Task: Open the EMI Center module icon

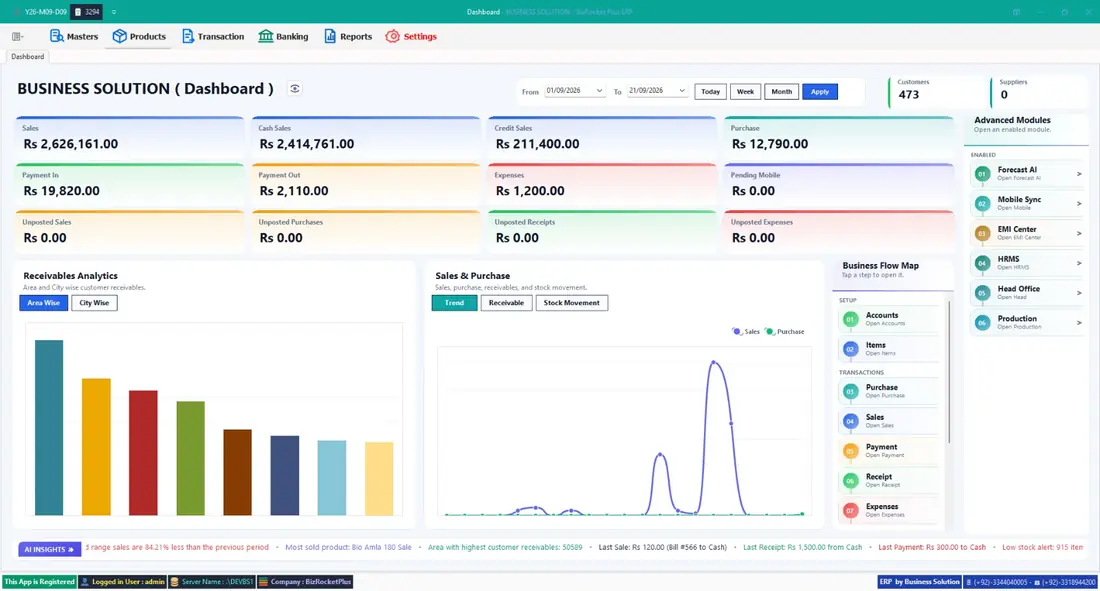Action: pyautogui.click(x=982, y=233)
